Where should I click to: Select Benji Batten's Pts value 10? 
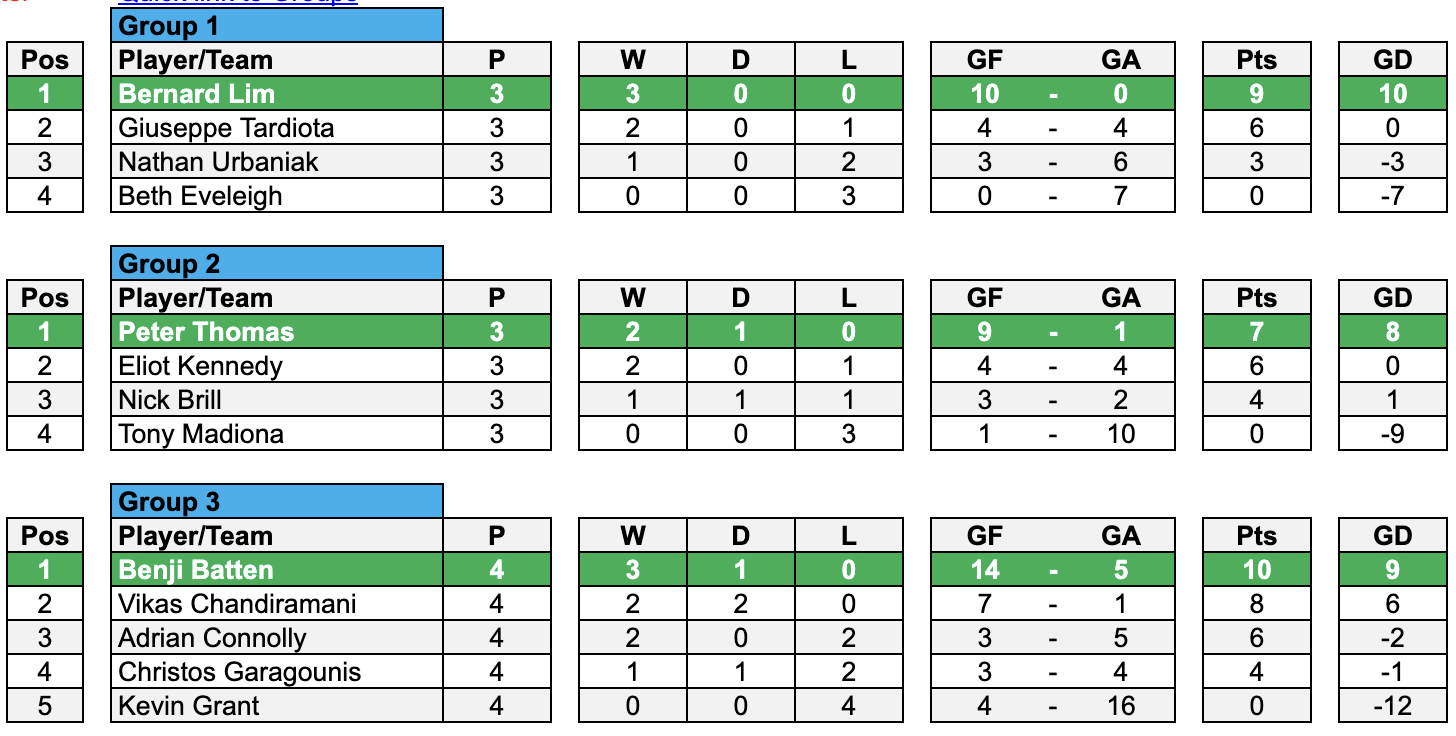pyautogui.click(x=1257, y=570)
